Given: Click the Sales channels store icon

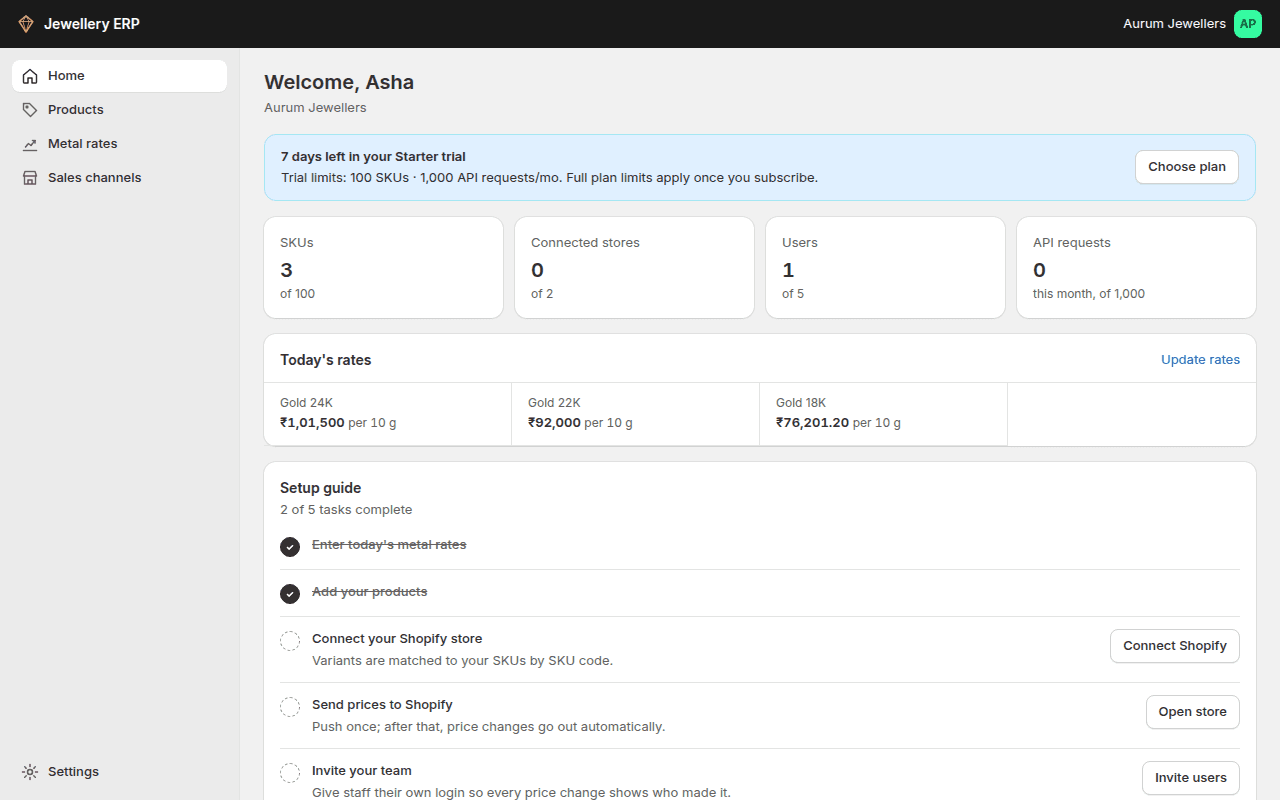Looking at the screenshot, I should click(30, 178).
